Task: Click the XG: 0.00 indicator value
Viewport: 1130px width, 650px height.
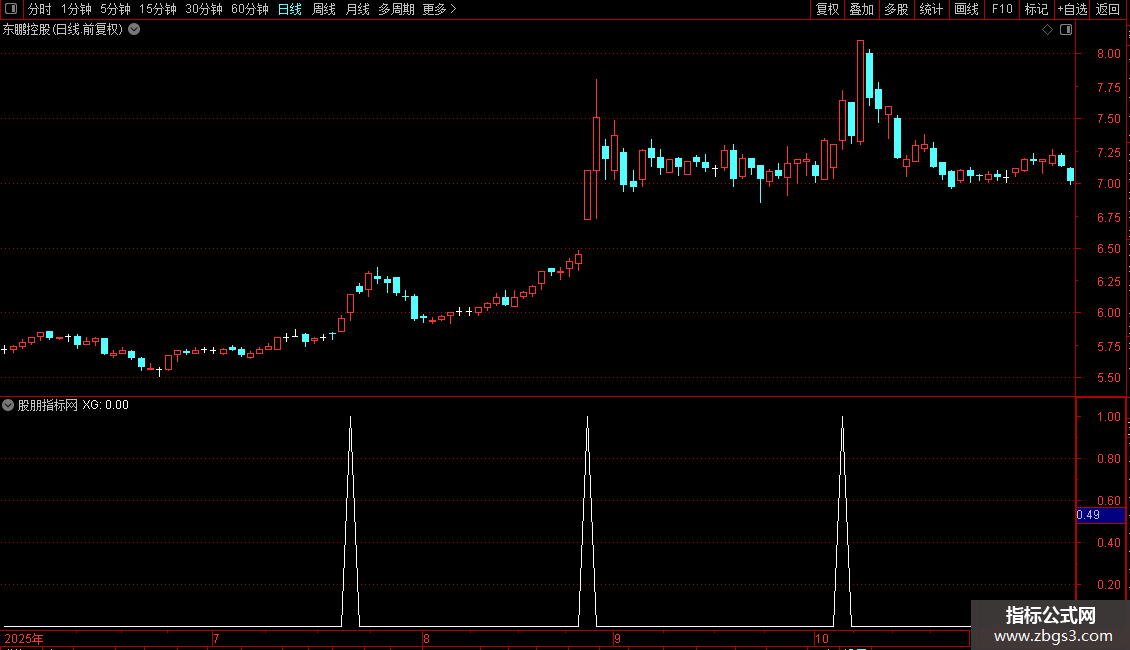Action: (x=105, y=405)
